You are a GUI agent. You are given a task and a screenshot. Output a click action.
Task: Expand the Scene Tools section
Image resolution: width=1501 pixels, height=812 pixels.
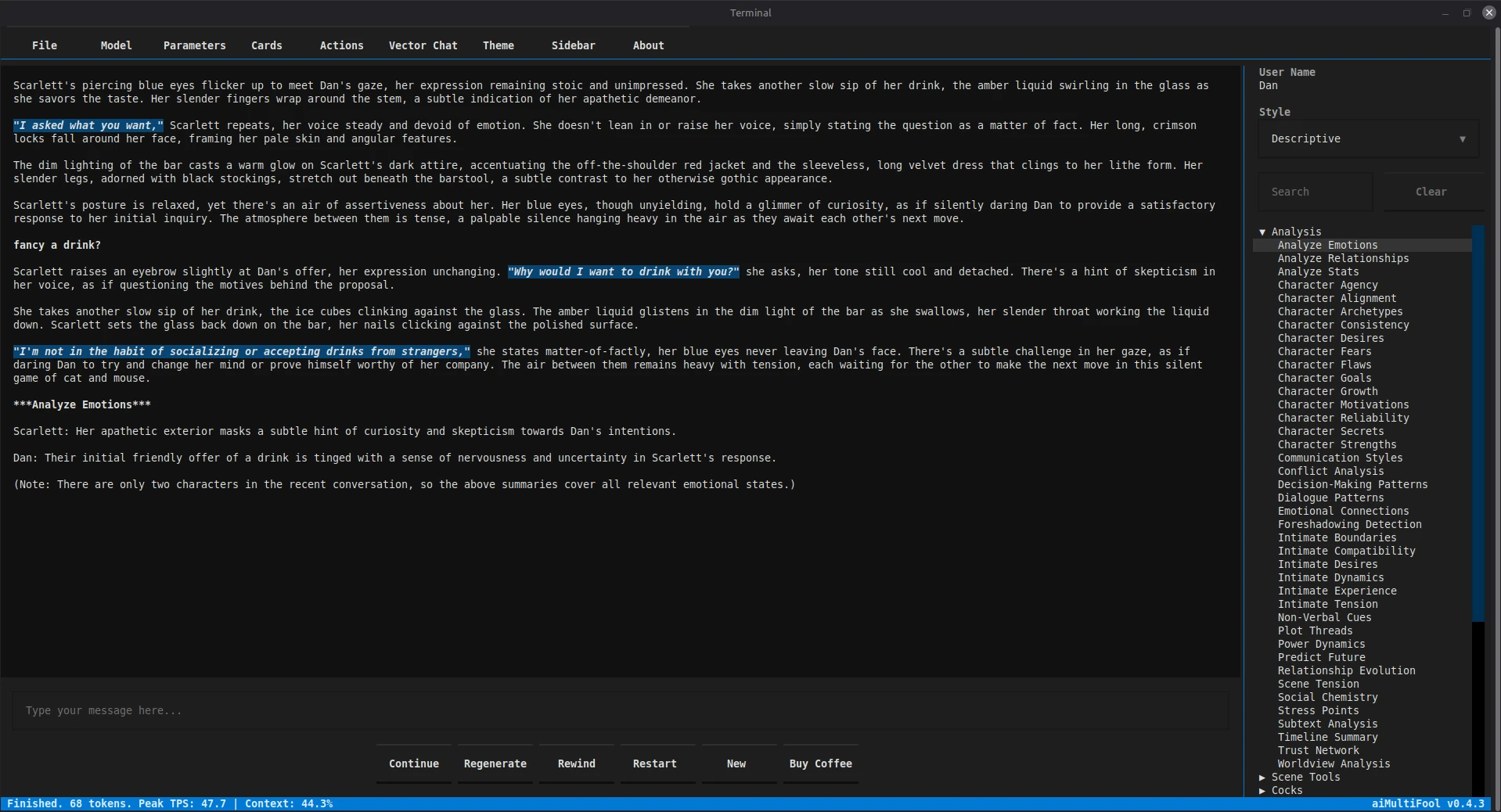pos(1262,778)
